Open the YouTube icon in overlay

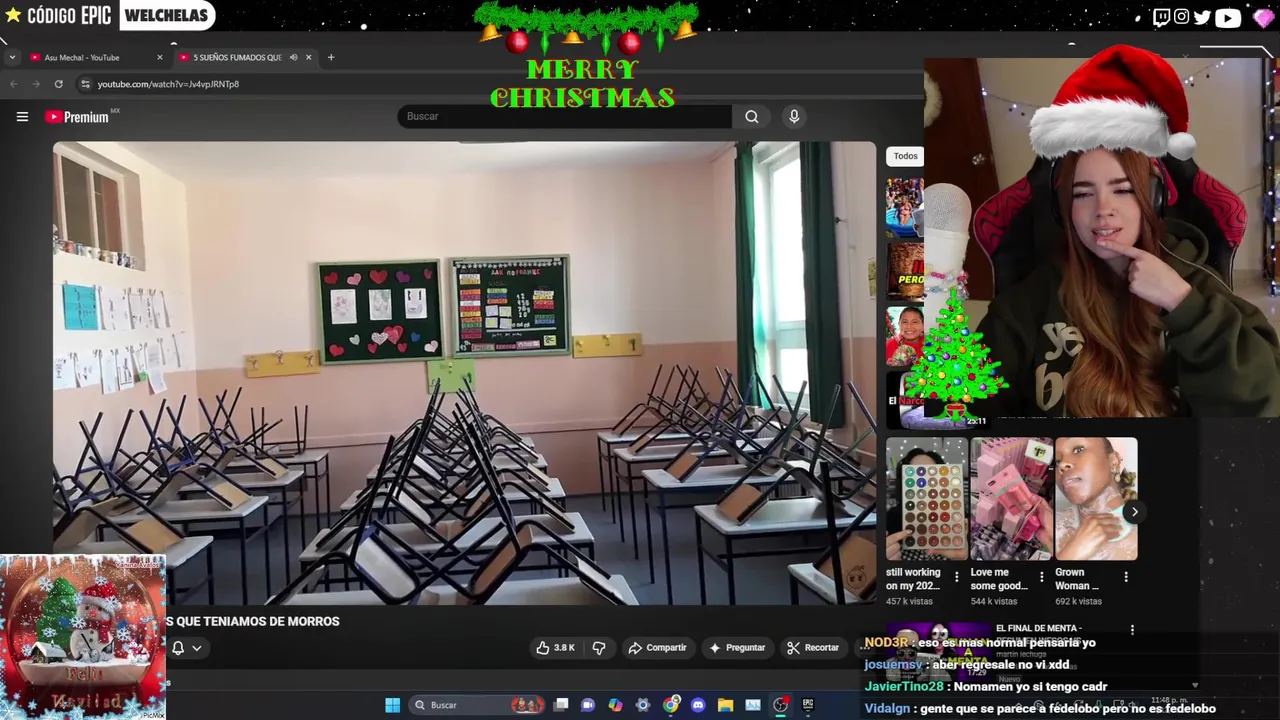tap(1228, 17)
